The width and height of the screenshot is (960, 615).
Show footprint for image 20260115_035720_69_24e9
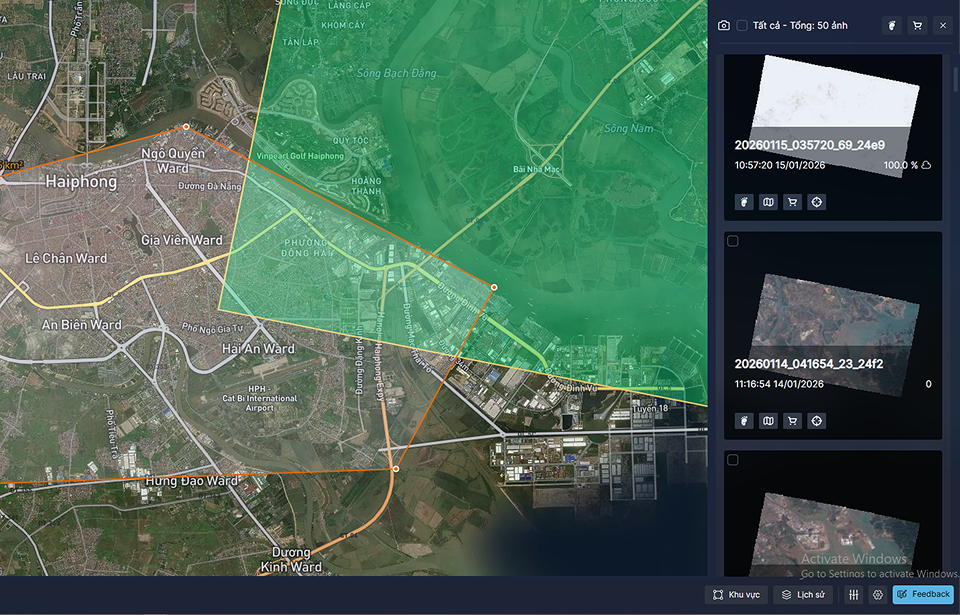(743, 202)
